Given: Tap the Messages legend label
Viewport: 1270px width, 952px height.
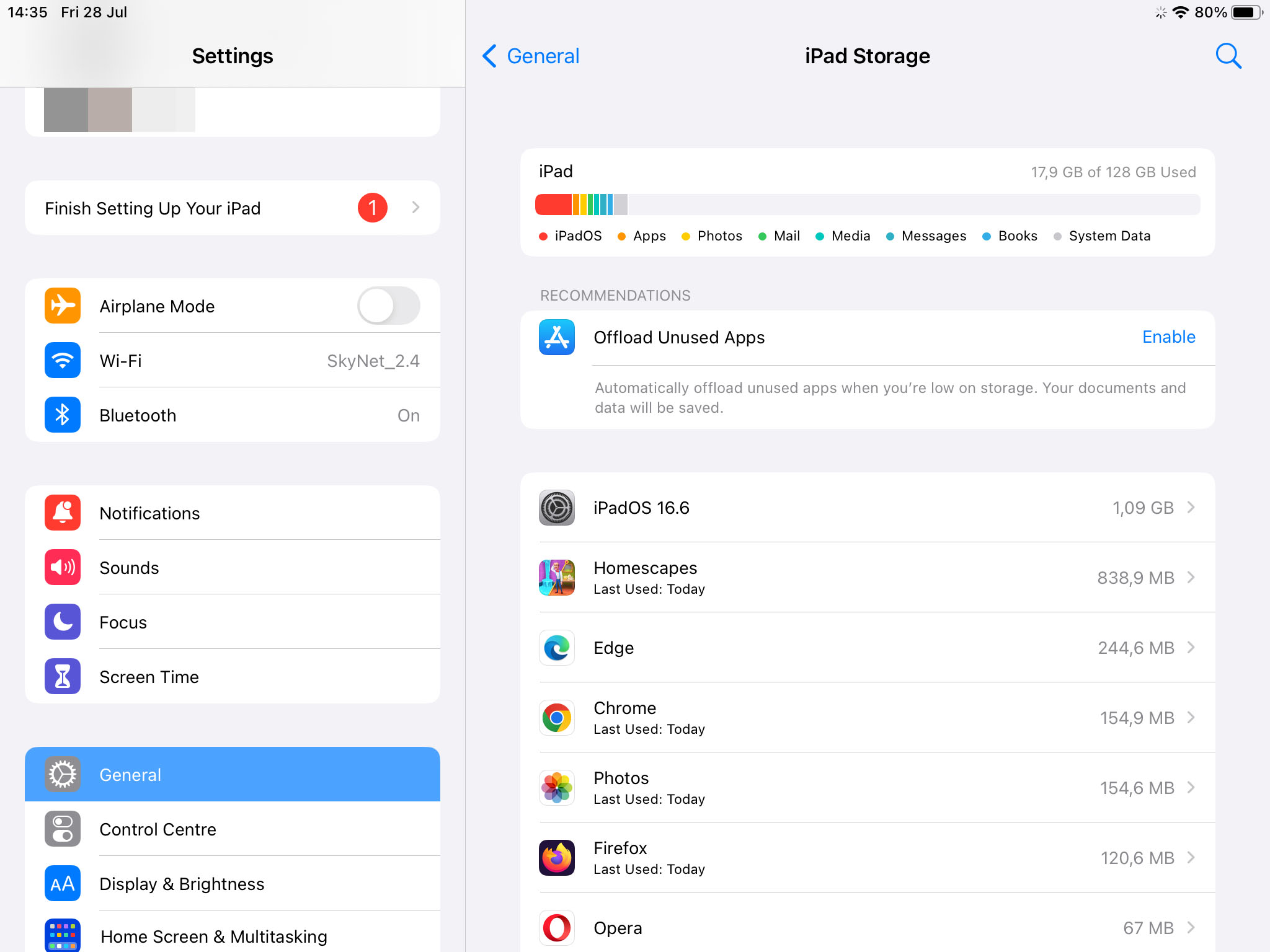Looking at the screenshot, I should tap(933, 236).
